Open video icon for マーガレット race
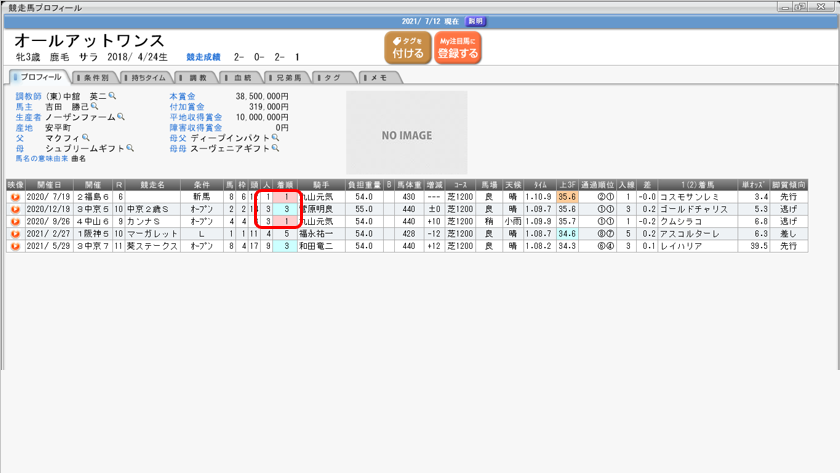This screenshot has height=473, width=840. [15, 234]
